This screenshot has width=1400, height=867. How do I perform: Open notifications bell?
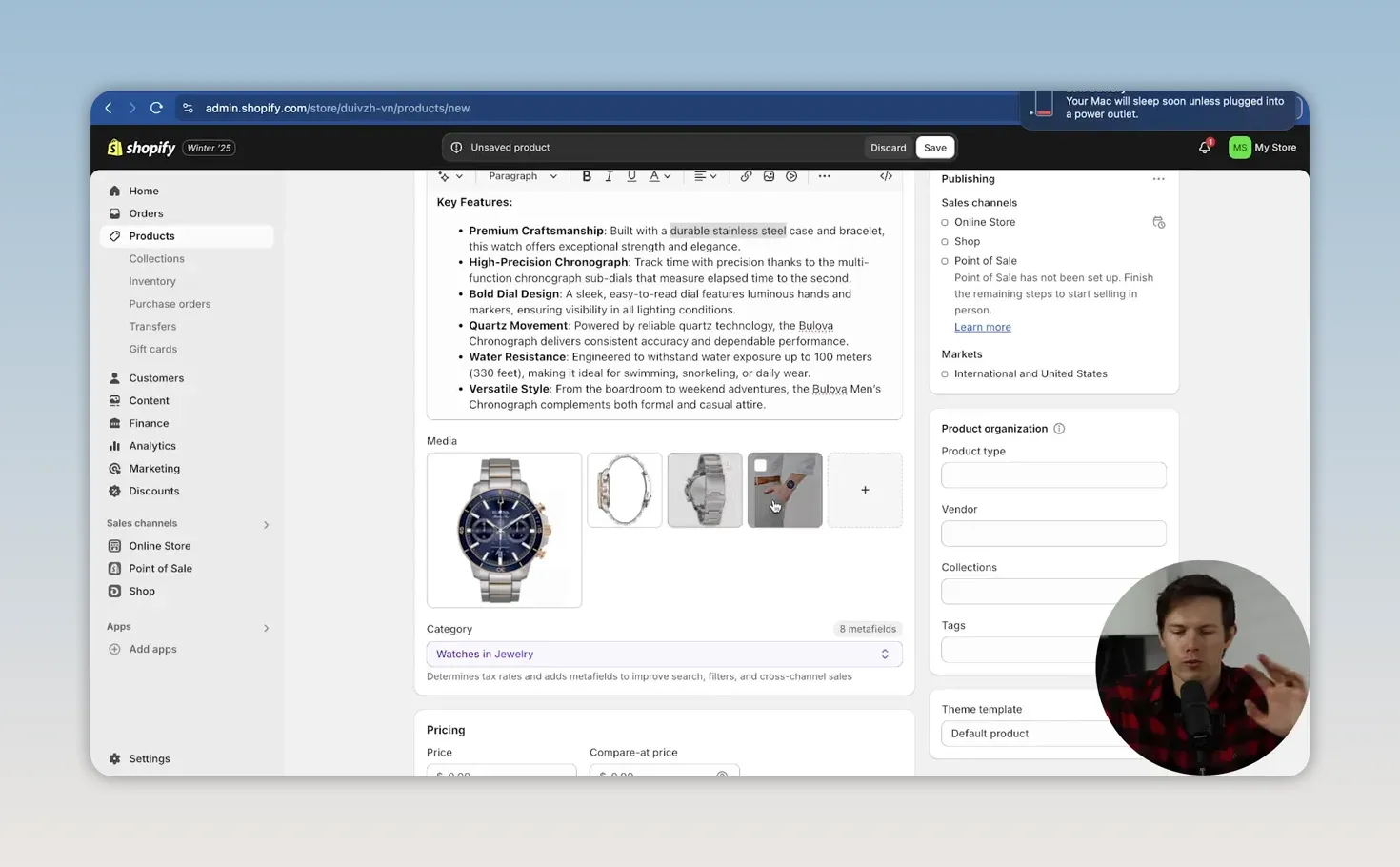1205,148
